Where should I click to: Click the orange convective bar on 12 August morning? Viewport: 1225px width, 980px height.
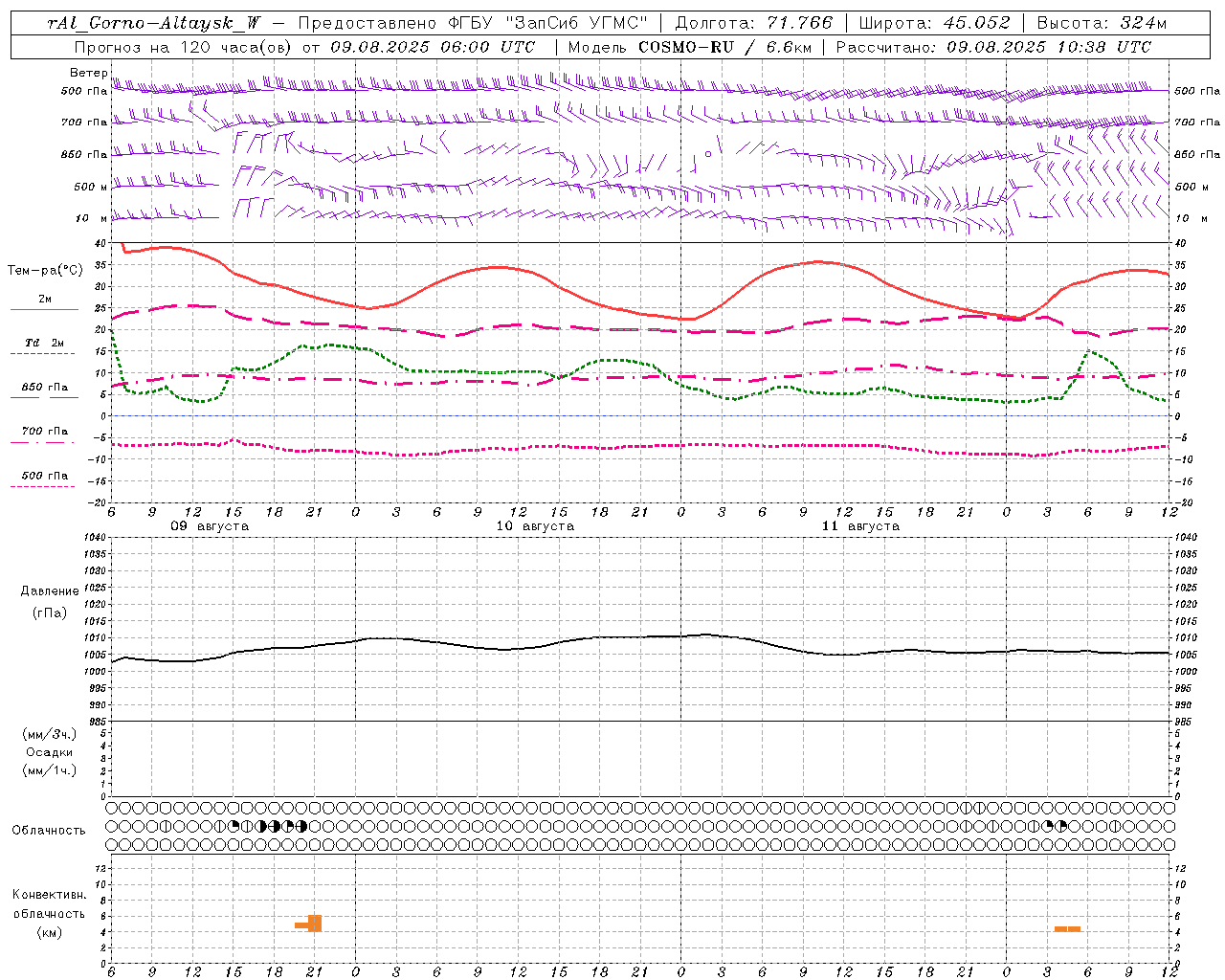1067,928
